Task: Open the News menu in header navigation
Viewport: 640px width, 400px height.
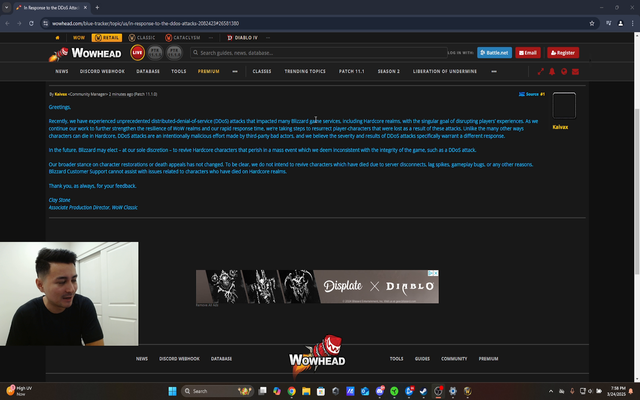Action: coord(62,71)
